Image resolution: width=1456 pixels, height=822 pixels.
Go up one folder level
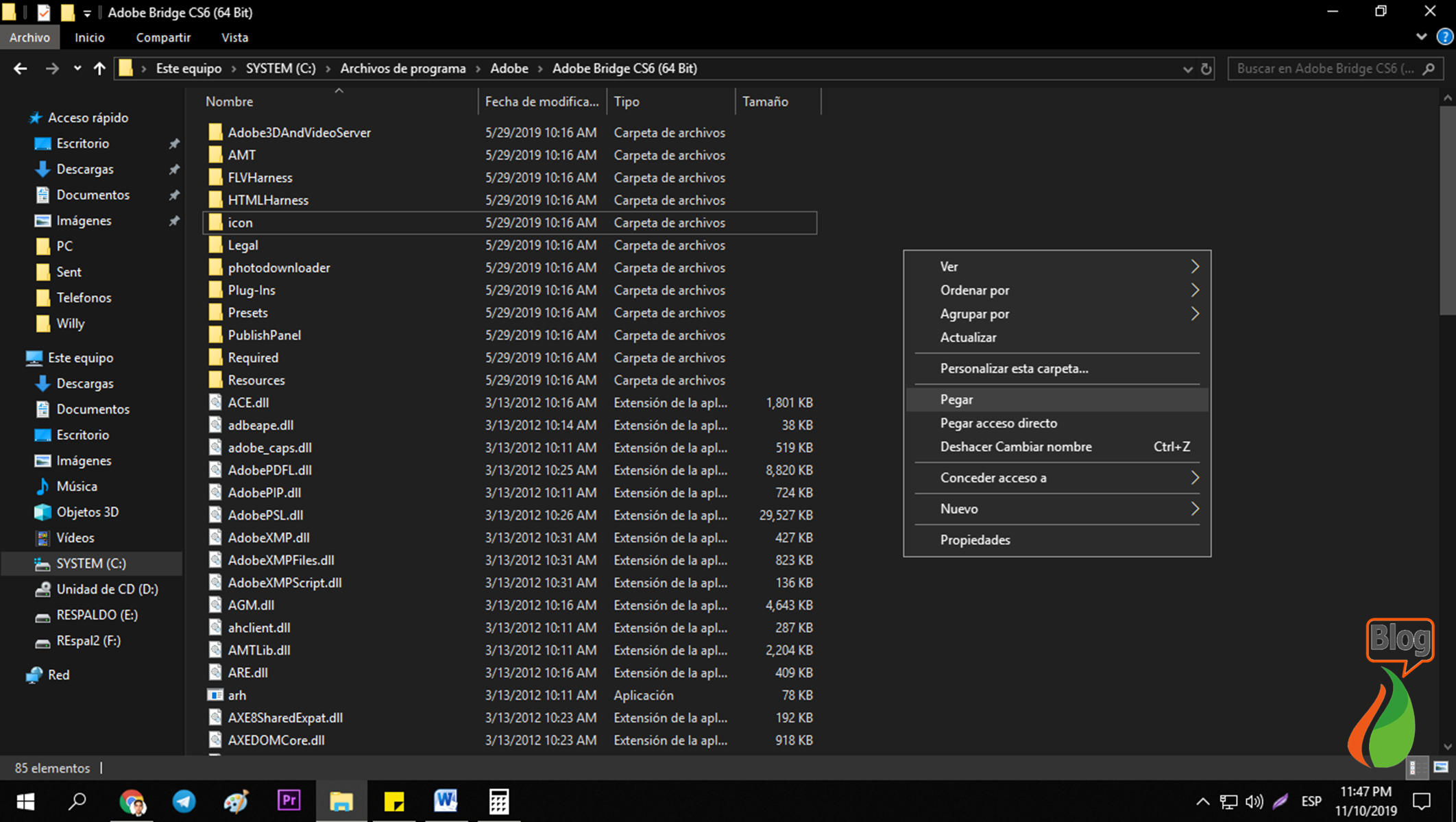coord(99,69)
